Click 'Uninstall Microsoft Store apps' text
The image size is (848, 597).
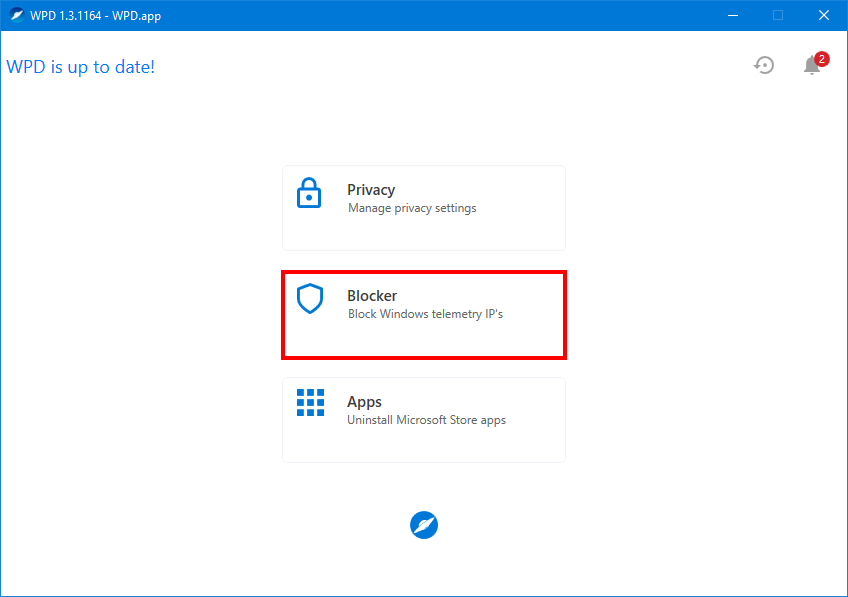[x=426, y=420]
